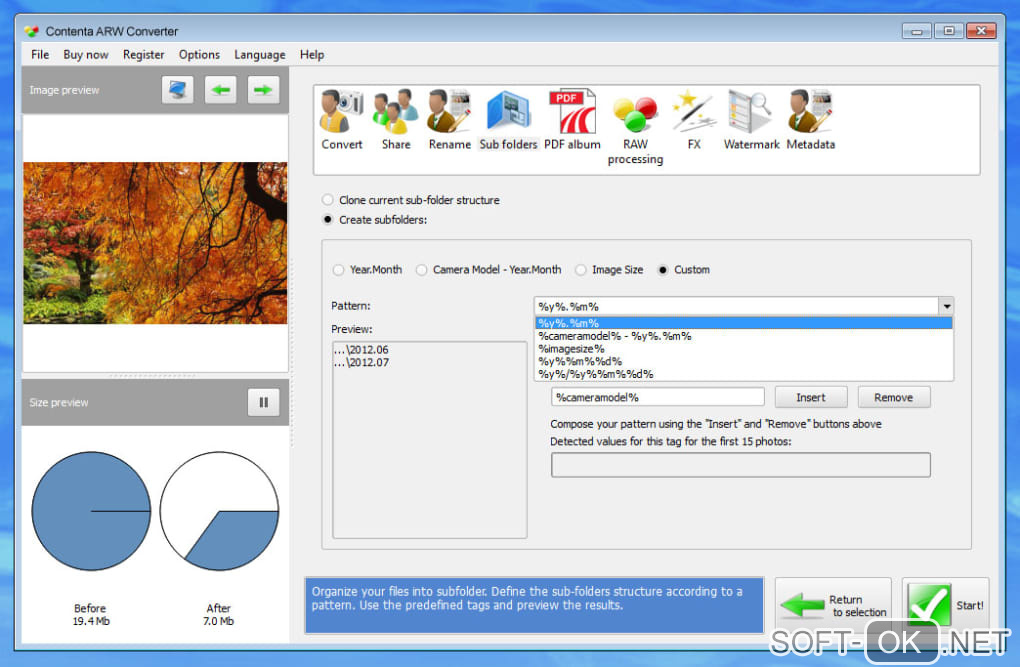
Task: Open the Watermark tool
Action: tap(751, 120)
